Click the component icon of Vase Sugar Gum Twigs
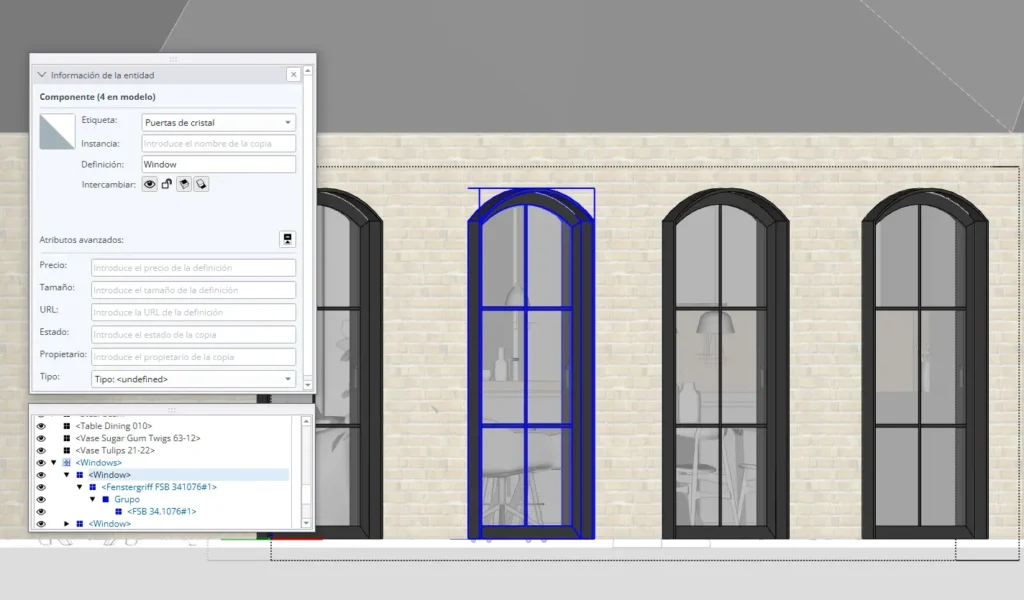This screenshot has height=600, width=1024. click(67, 438)
